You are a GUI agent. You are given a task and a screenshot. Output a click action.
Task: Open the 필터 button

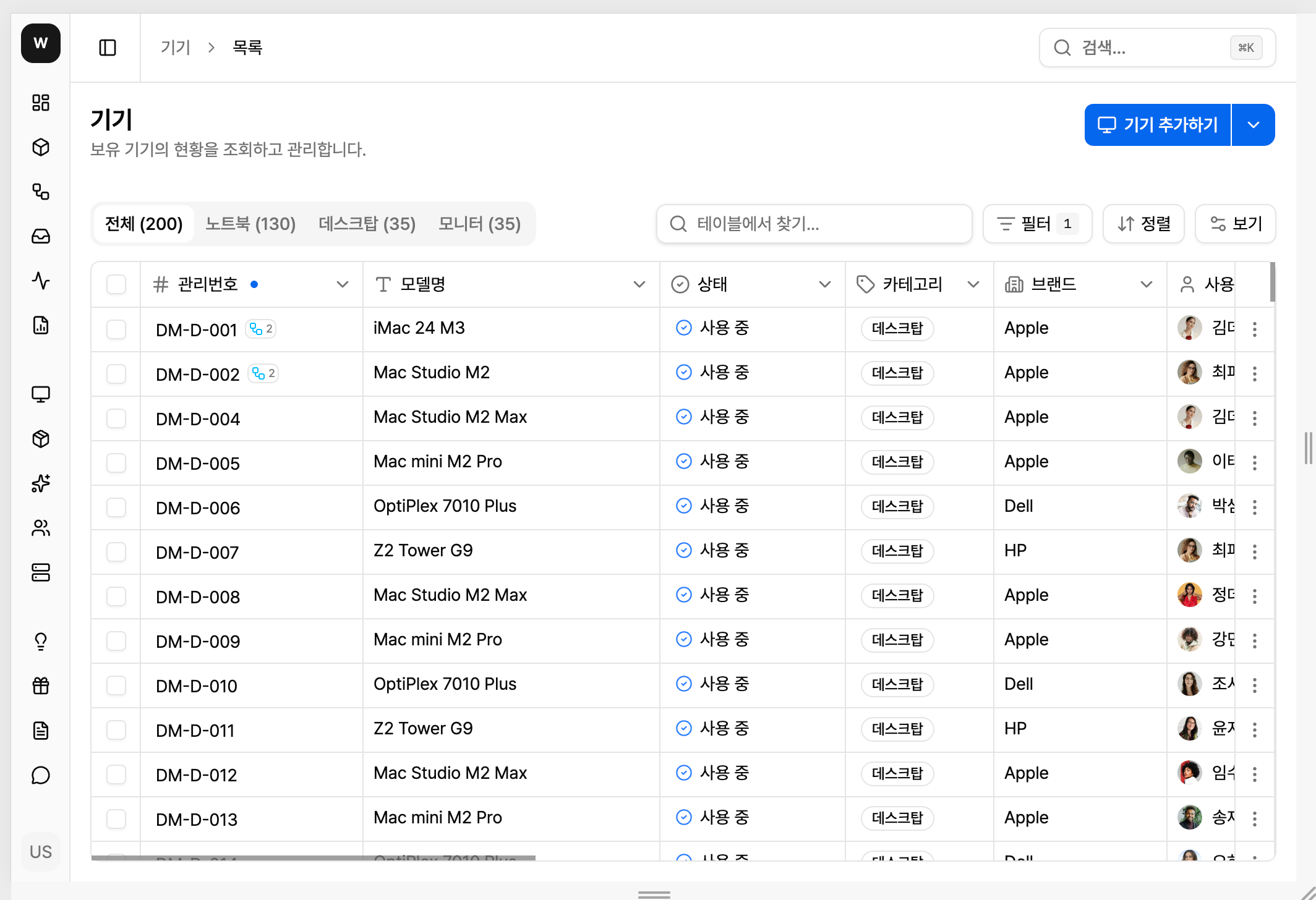point(1037,224)
